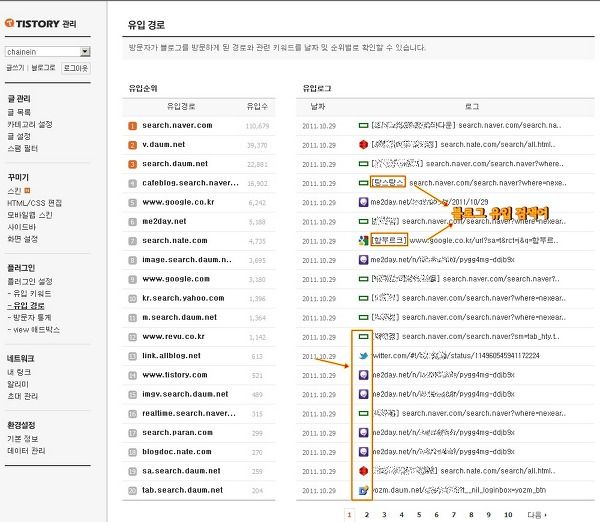Click the me2day icon beside the 2011/10/29 link

click(x=363, y=202)
